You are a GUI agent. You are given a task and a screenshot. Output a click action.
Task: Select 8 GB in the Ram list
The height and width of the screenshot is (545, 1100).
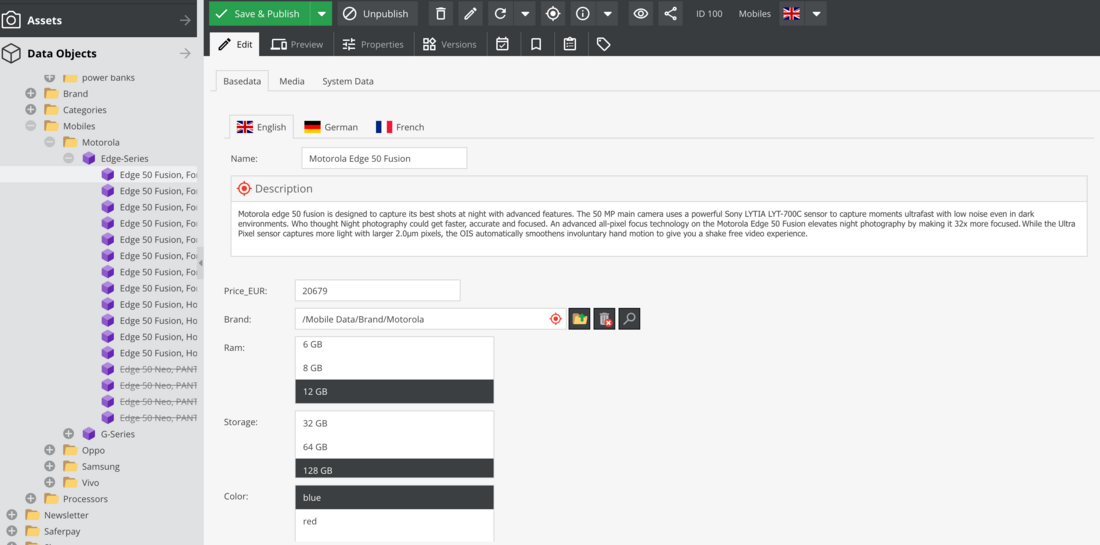(394, 368)
